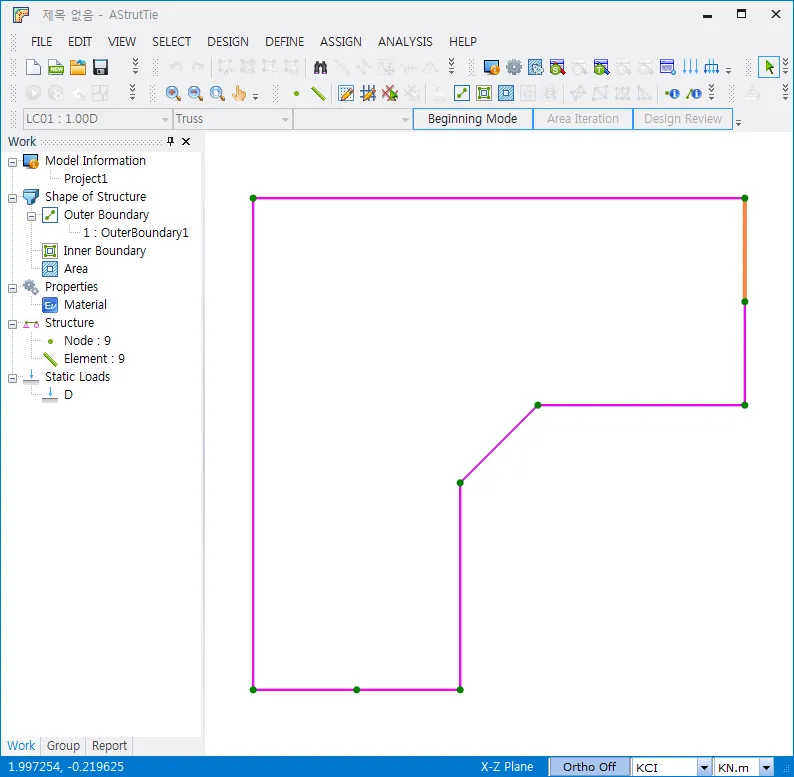Screen dimensions: 794x777
Task: Collapse the Shape of Structure node
Action: 12,198
